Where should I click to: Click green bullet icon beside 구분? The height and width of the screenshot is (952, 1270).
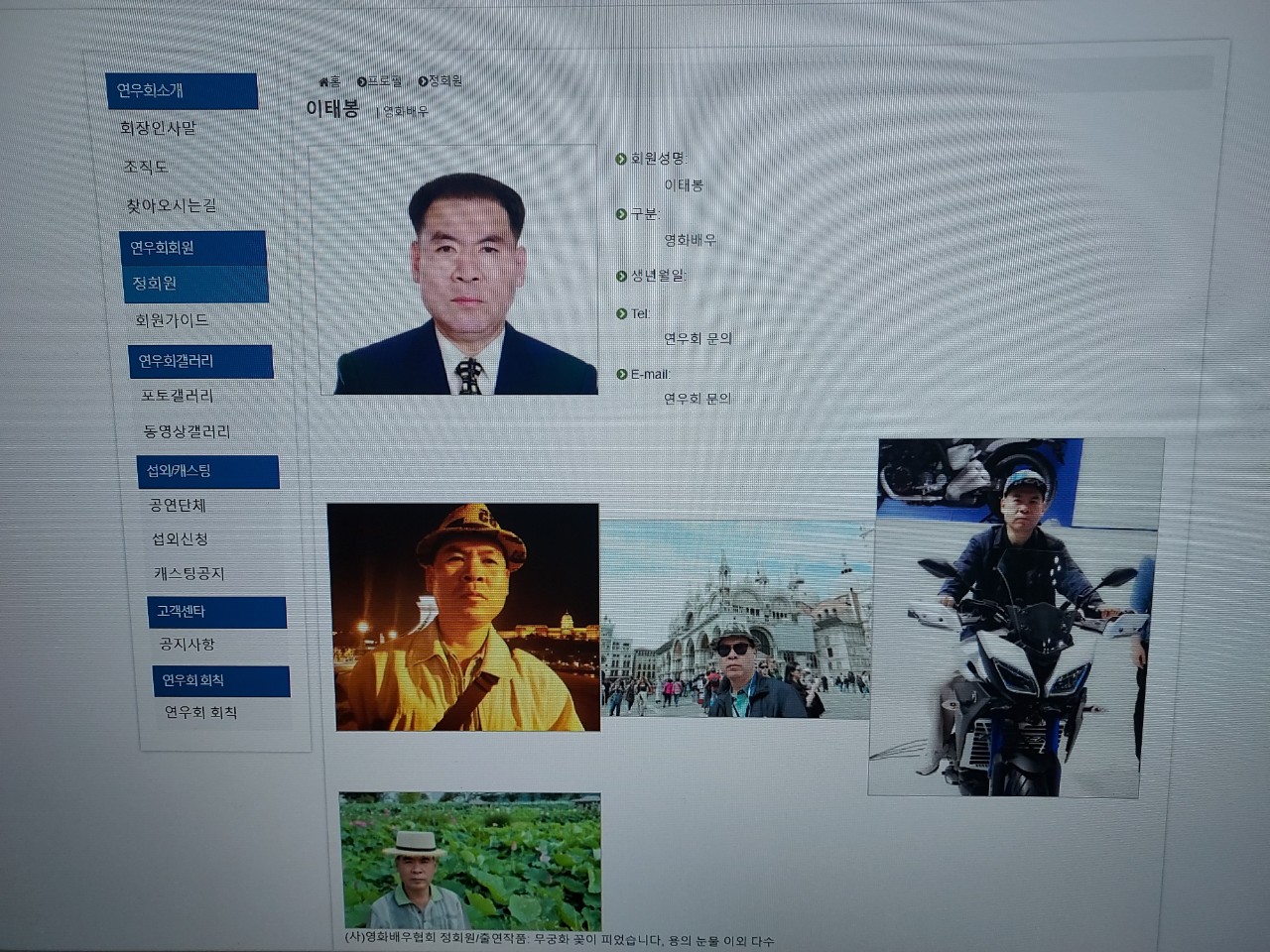coord(621,214)
